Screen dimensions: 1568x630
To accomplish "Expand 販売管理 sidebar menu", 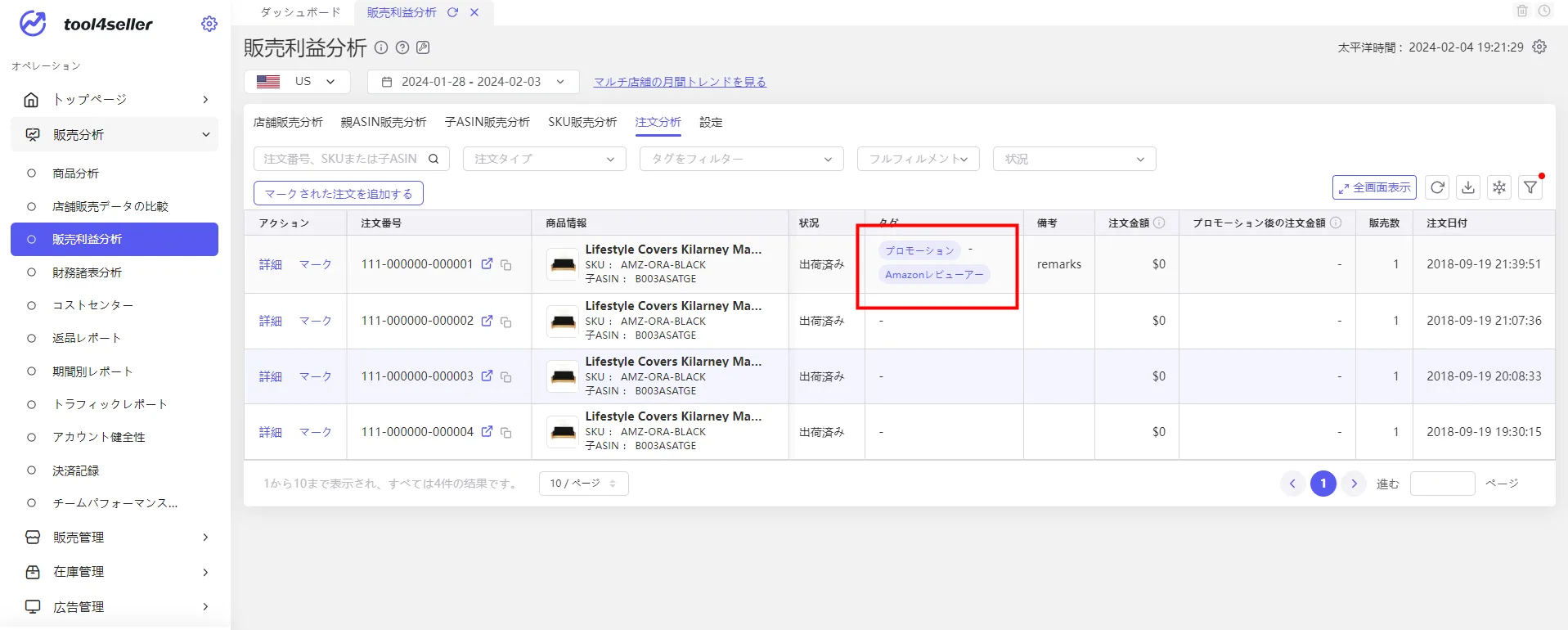I will click(115, 538).
